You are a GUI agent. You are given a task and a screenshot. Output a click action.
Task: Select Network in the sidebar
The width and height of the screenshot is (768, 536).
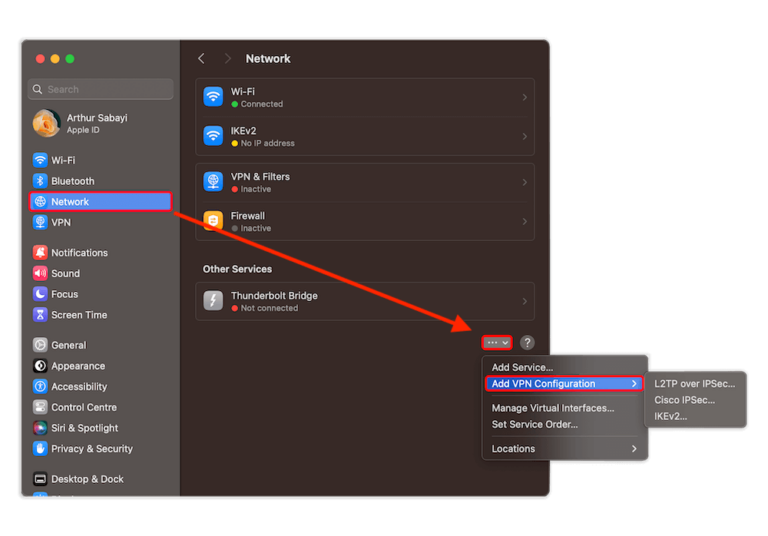pyautogui.click(x=100, y=201)
